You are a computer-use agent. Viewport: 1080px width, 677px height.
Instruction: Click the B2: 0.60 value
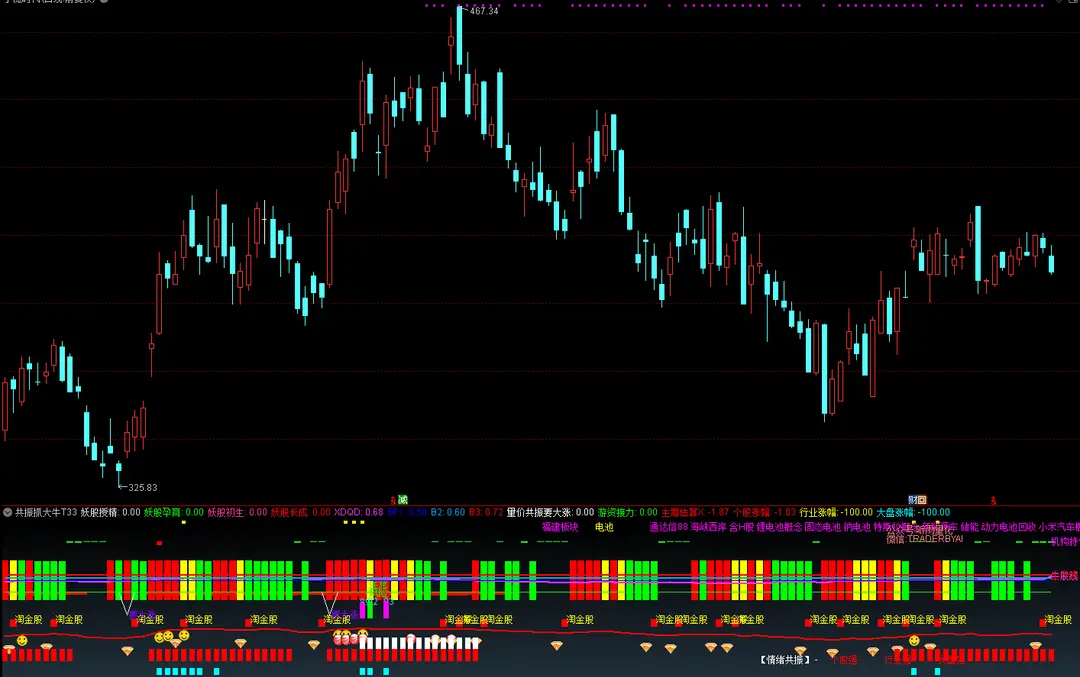pyautogui.click(x=448, y=512)
